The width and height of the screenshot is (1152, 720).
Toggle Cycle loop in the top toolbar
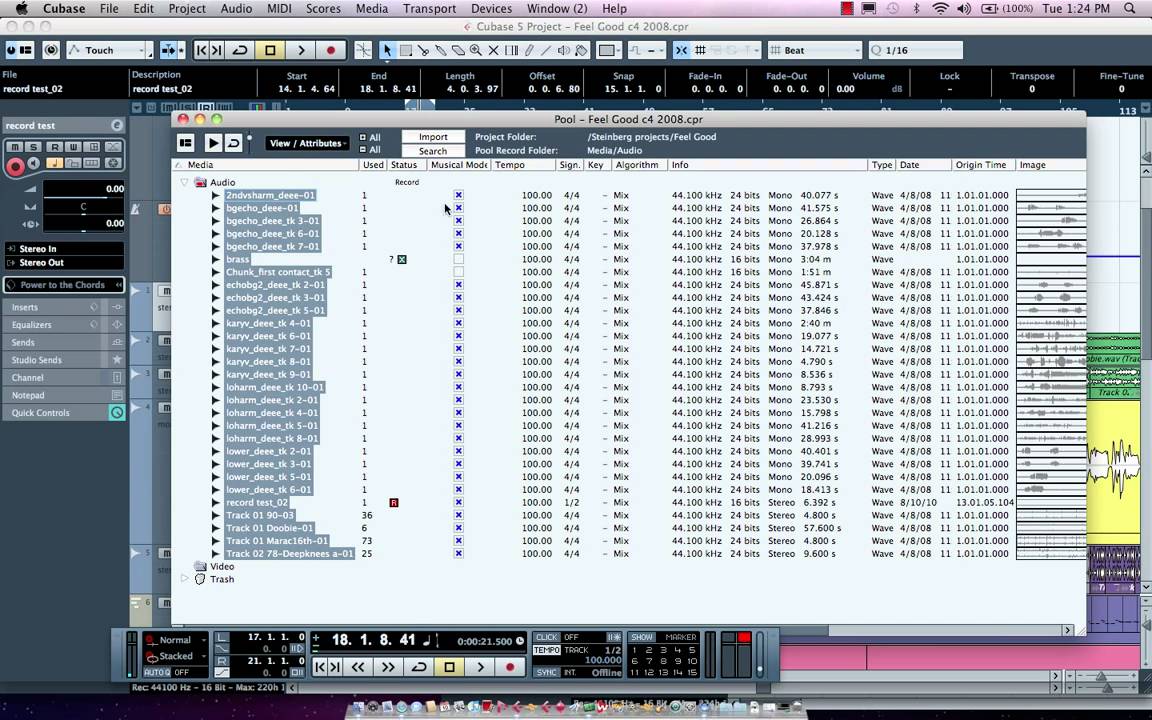coord(240,50)
